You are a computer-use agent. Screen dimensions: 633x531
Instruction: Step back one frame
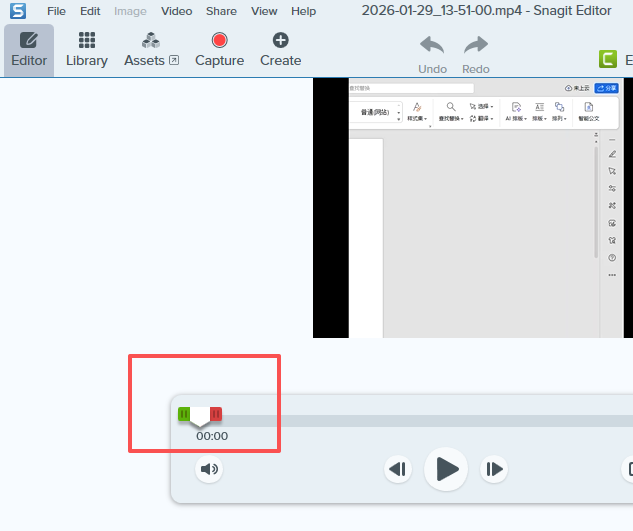pos(398,469)
